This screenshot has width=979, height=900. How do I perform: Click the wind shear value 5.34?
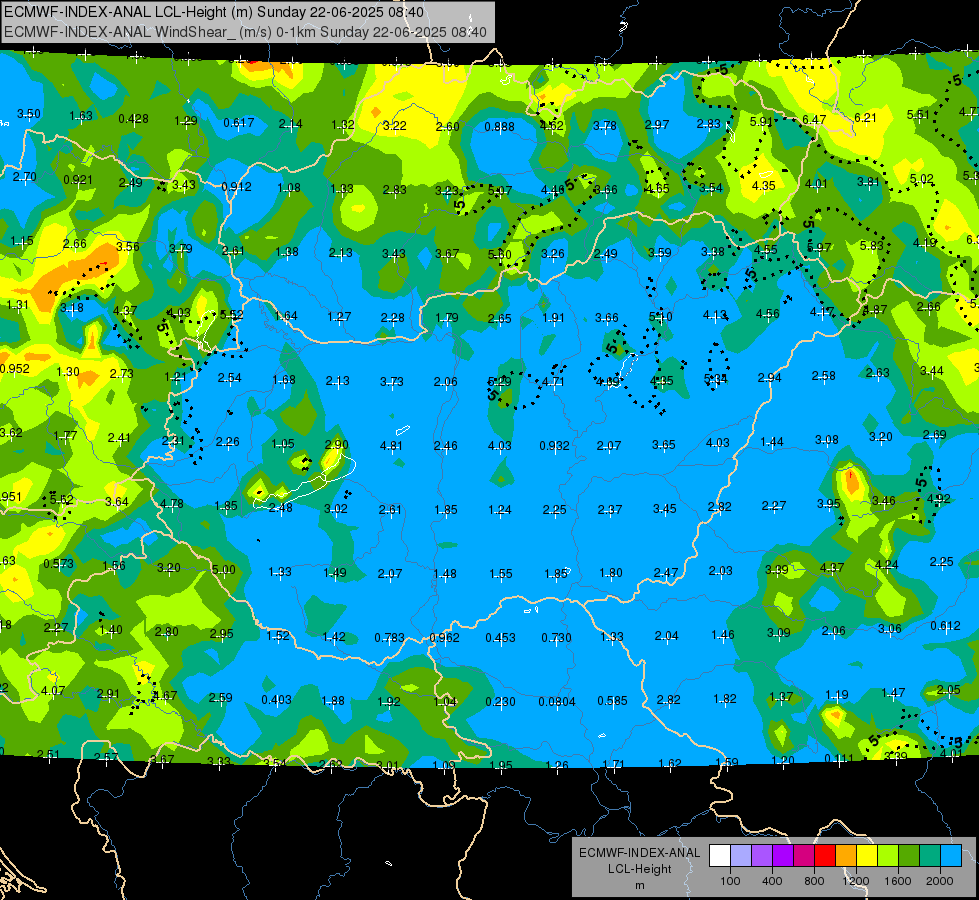coord(716,379)
